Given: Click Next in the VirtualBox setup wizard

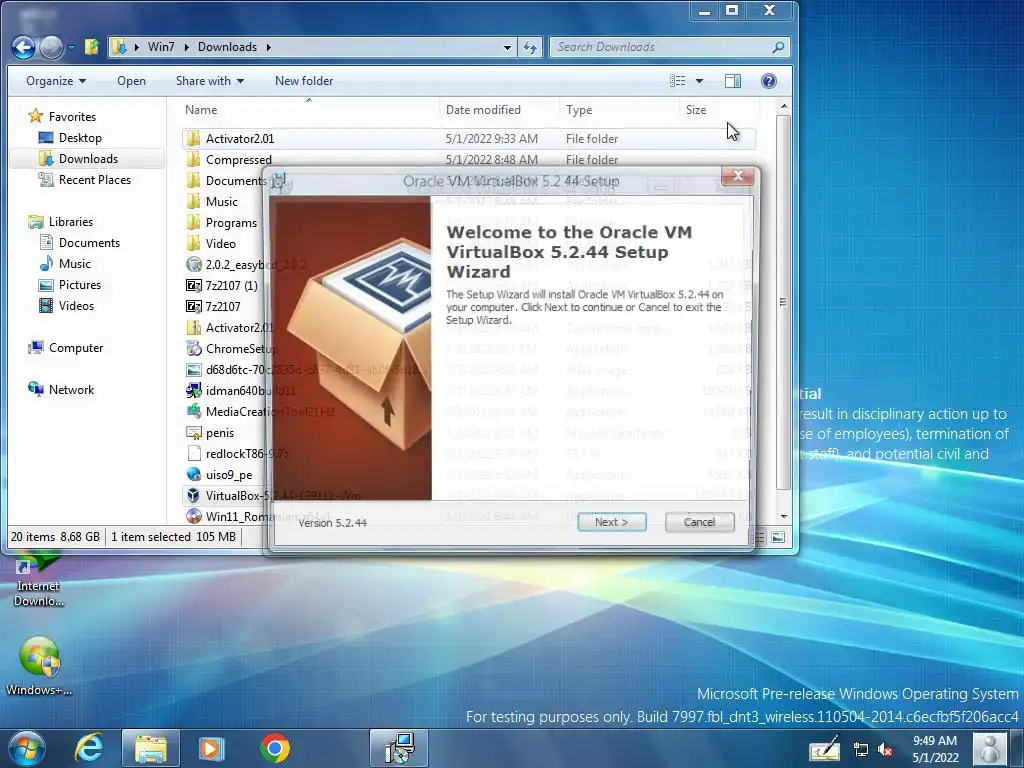Looking at the screenshot, I should pyautogui.click(x=612, y=522).
